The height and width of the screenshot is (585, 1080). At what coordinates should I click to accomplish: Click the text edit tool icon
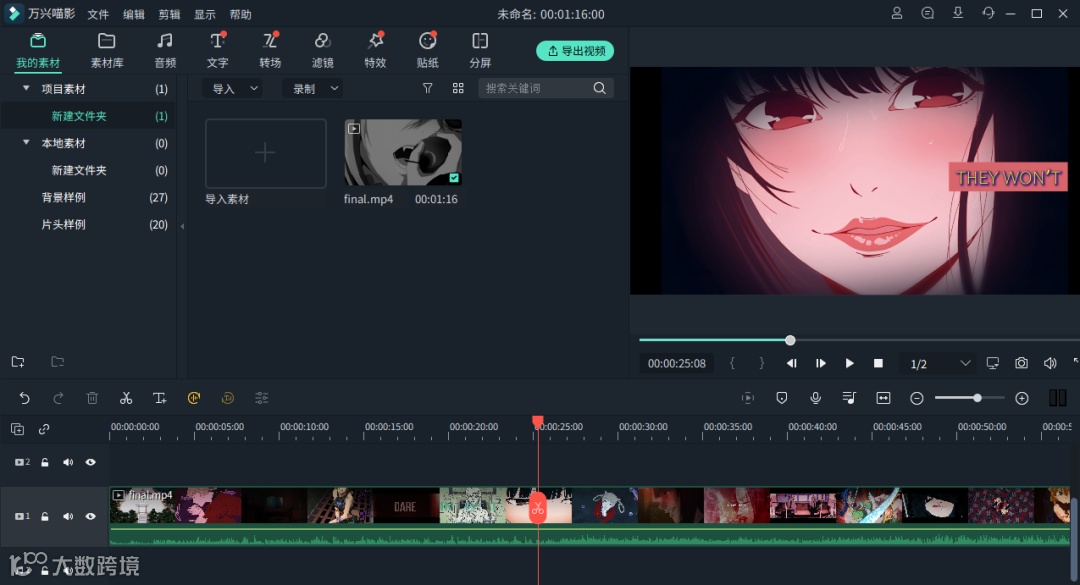coord(160,398)
